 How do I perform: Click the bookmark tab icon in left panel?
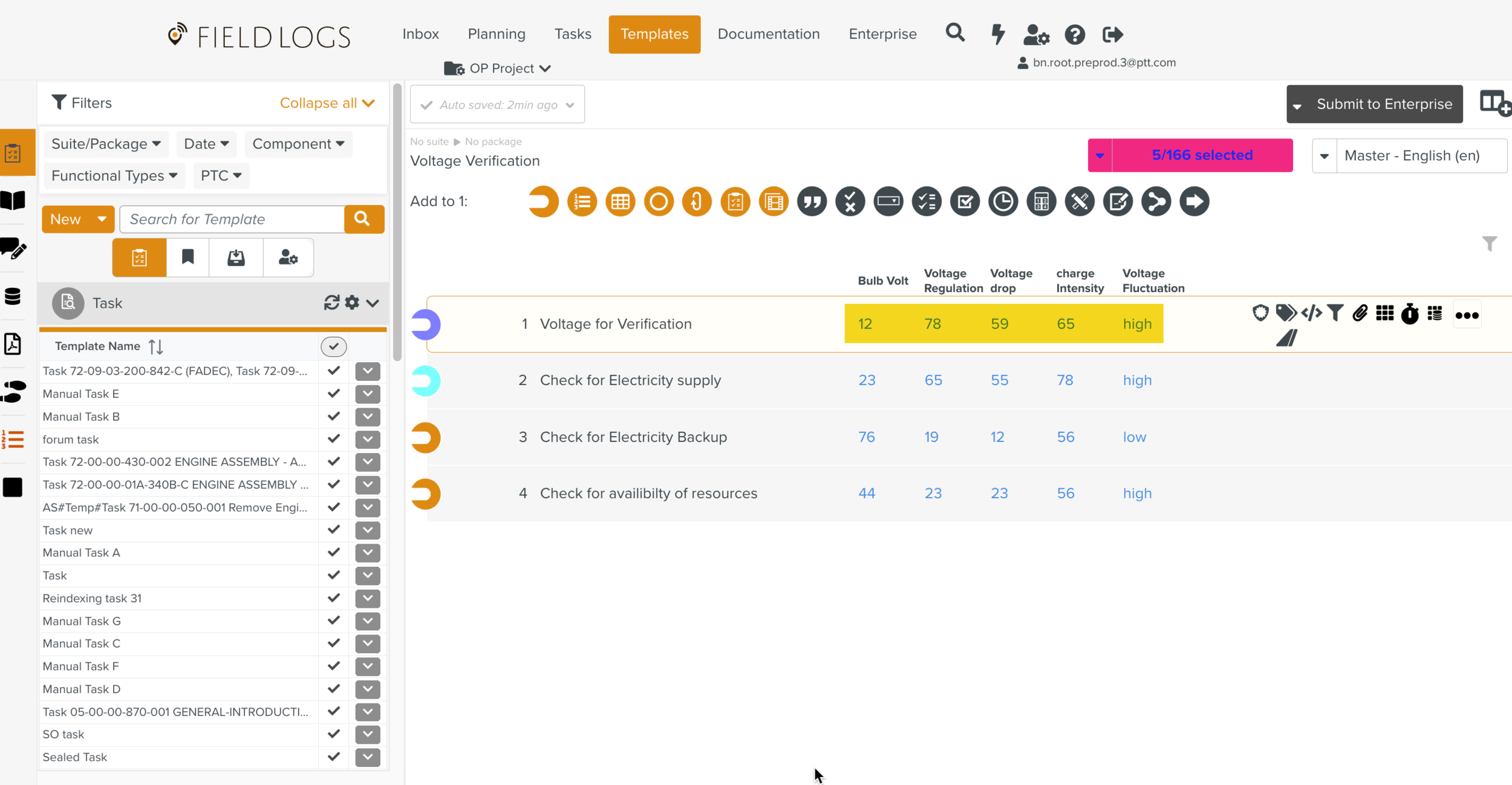pyautogui.click(x=187, y=258)
